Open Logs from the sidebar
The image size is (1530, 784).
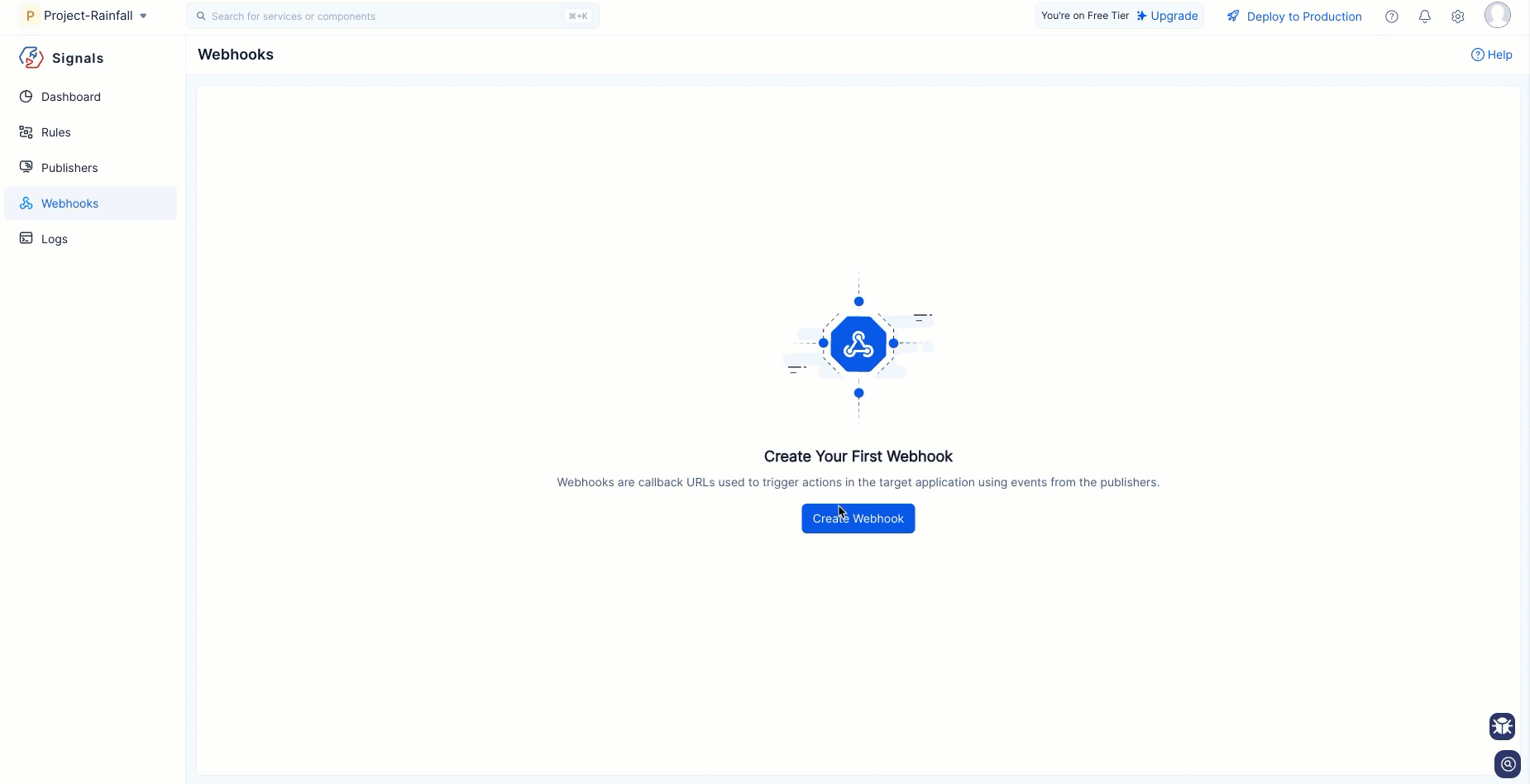click(55, 239)
